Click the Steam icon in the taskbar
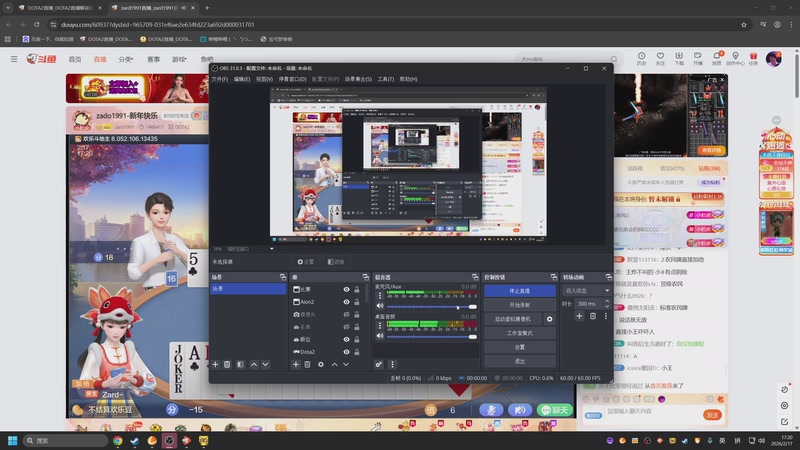 [135, 440]
